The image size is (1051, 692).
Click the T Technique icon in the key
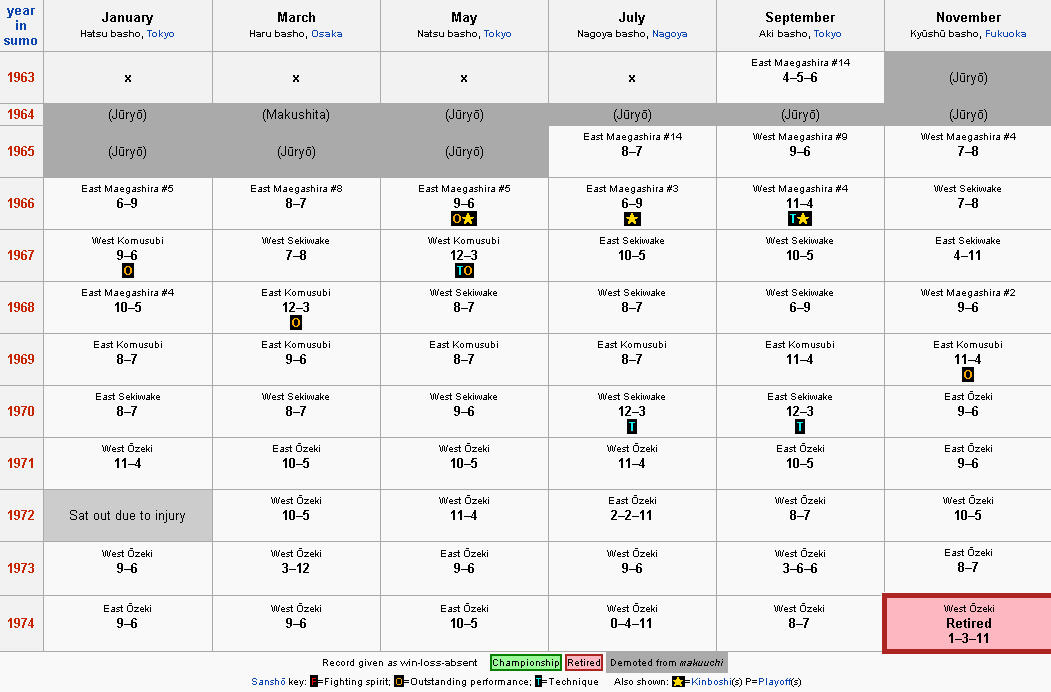pos(538,682)
